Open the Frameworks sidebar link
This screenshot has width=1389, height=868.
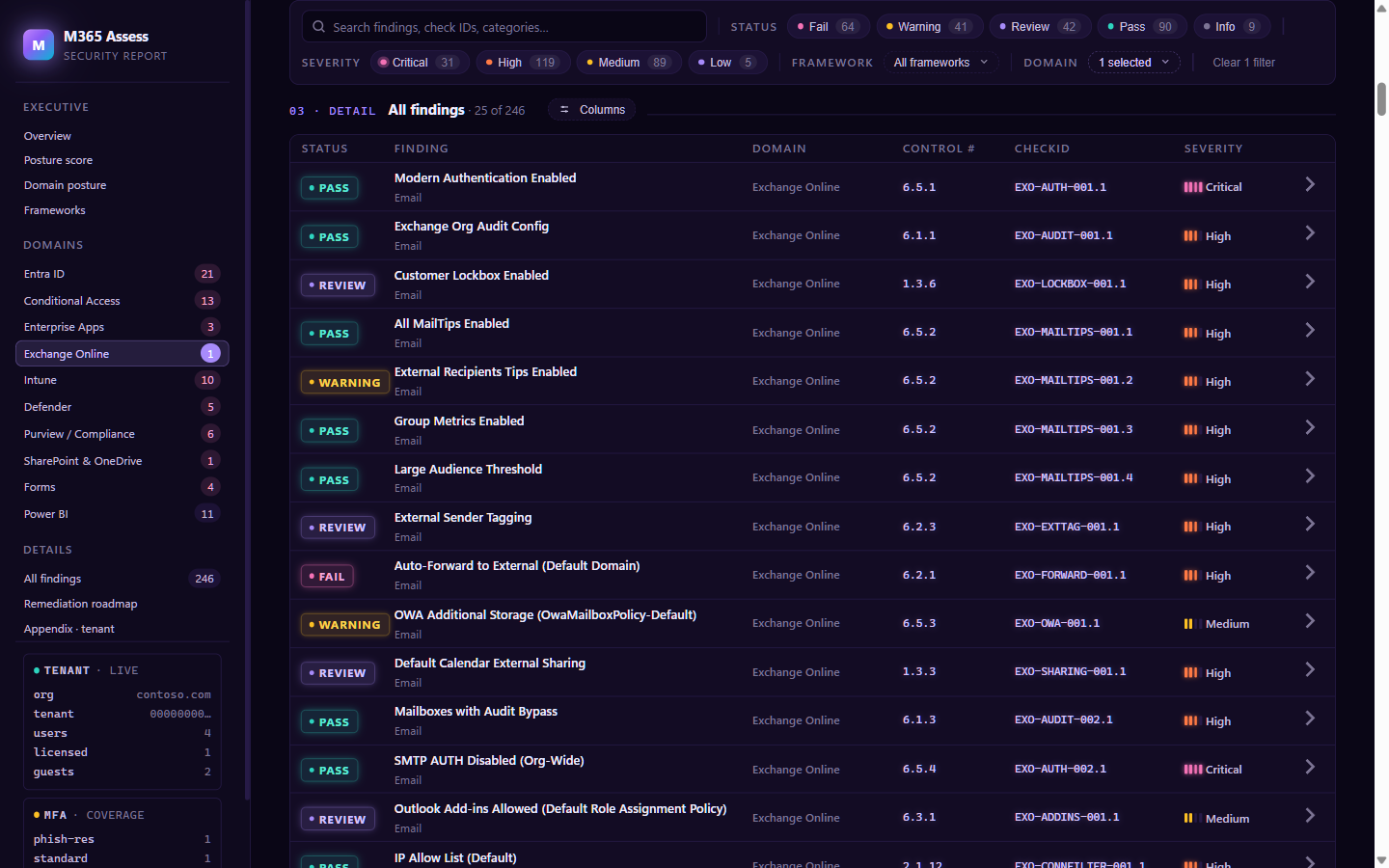123,210
